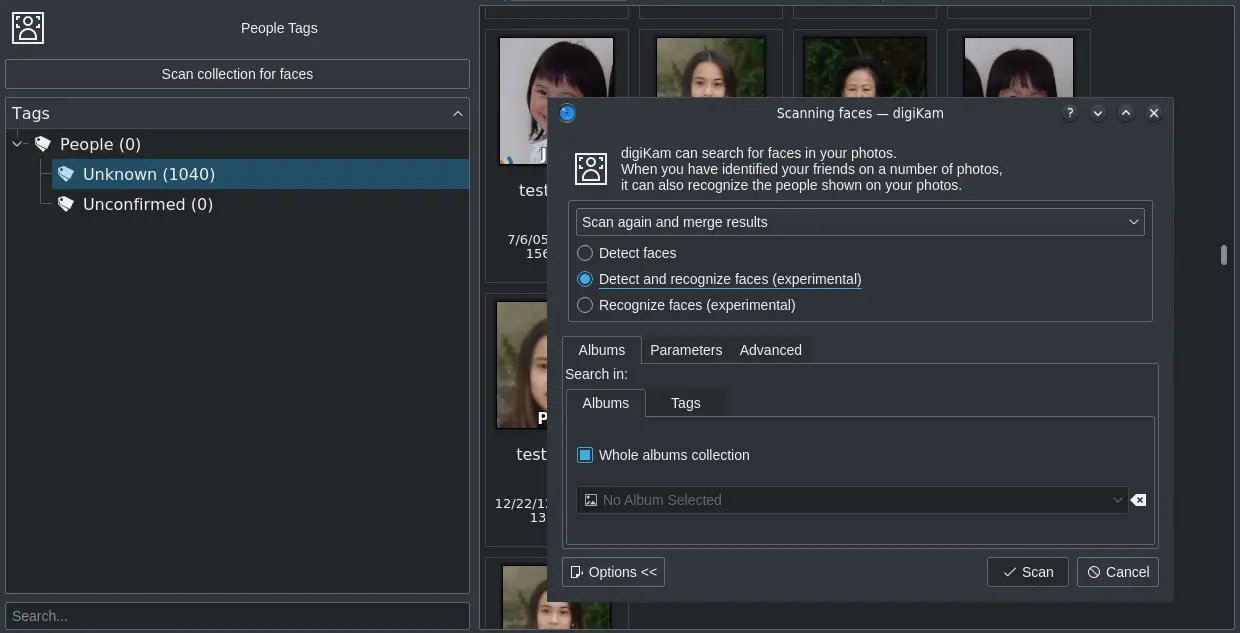Click the tag icon beside Unknown (1040)
The image size is (1240, 633).
pyautogui.click(x=66, y=173)
